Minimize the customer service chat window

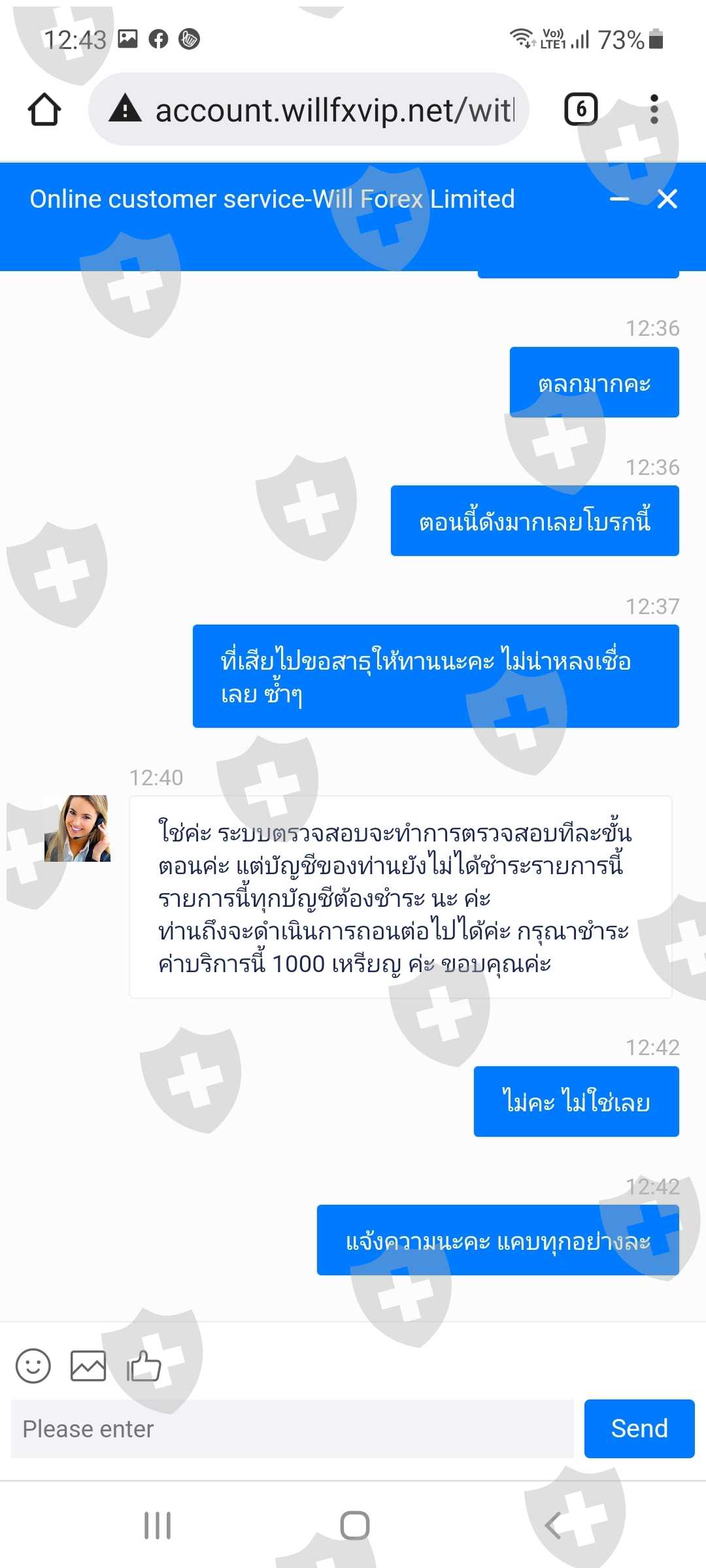click(x=619, y=199)
